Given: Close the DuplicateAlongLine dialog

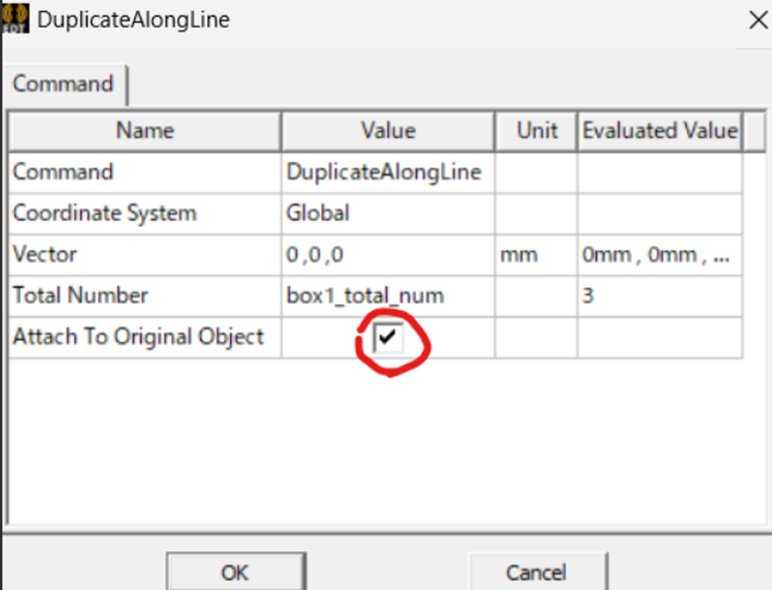Looking at the screenshot, I should coord(757,19).
